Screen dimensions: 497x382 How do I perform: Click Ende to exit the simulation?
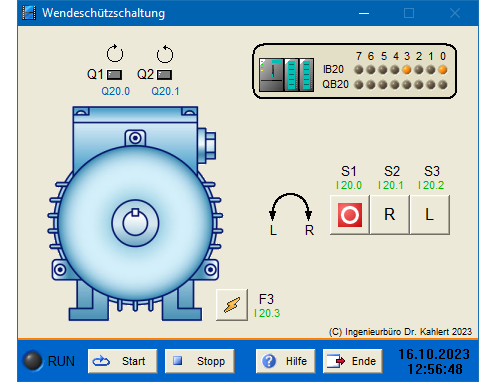point(353,361)
